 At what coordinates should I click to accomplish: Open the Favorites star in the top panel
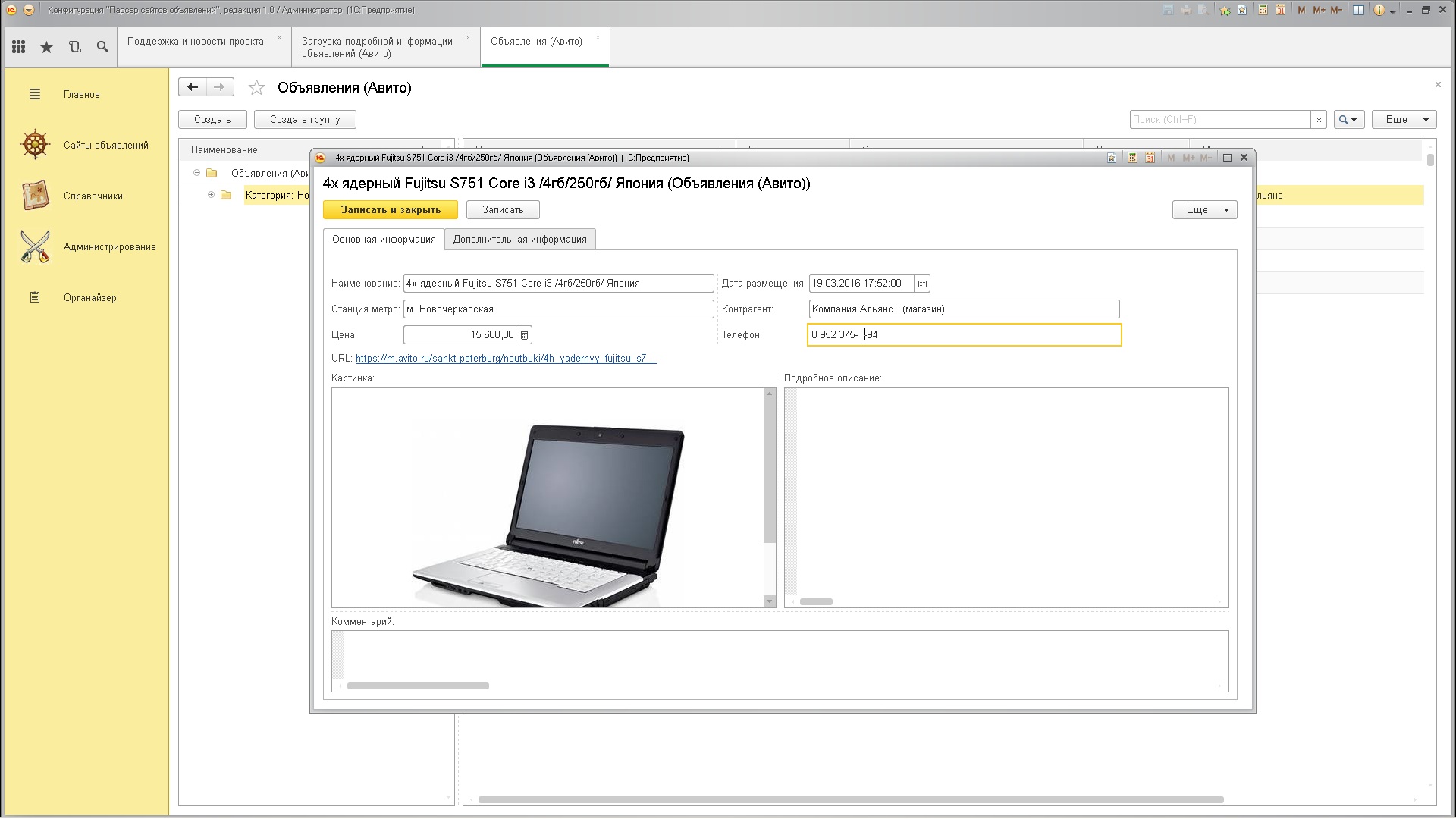tap(47, 47)
